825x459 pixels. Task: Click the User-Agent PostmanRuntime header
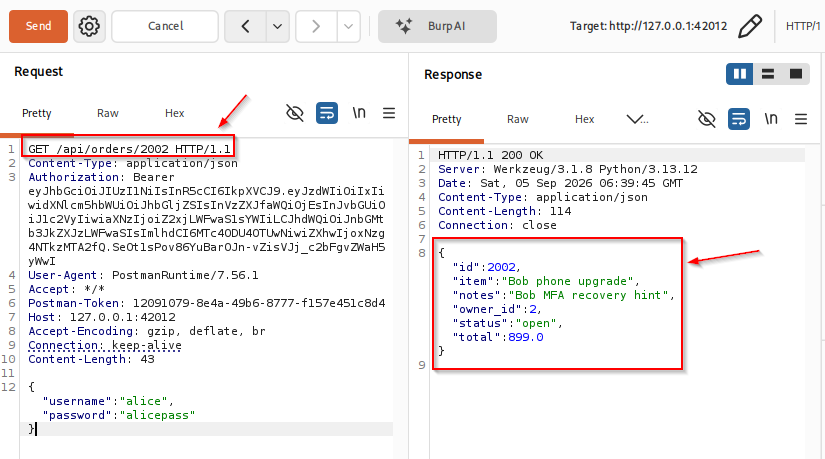coord(143,275)
